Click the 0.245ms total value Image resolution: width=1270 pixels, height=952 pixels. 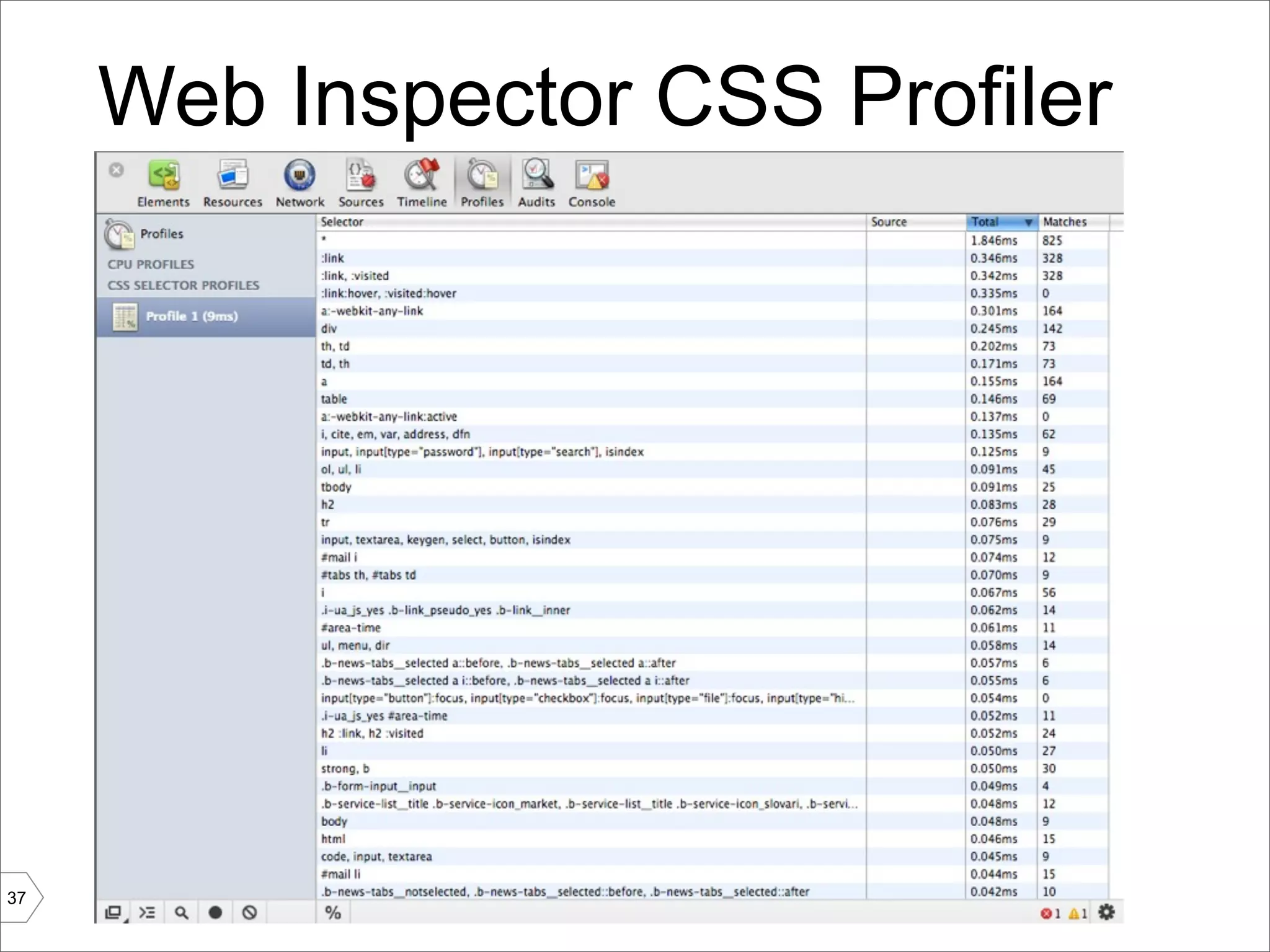993,329
